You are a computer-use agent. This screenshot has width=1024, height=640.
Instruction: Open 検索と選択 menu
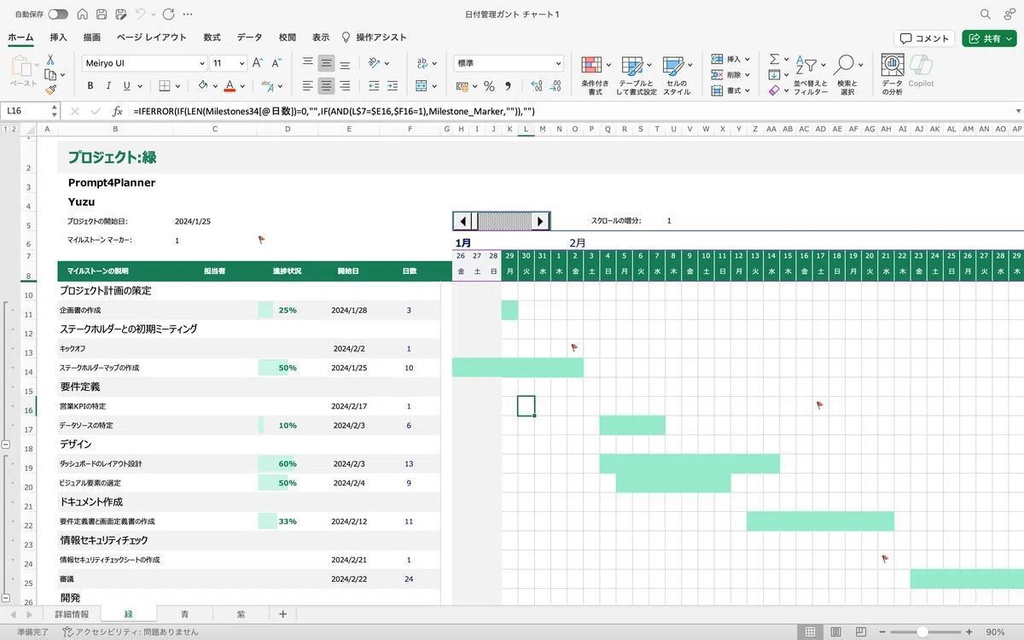pyautogui.click(x=847, y=75)
